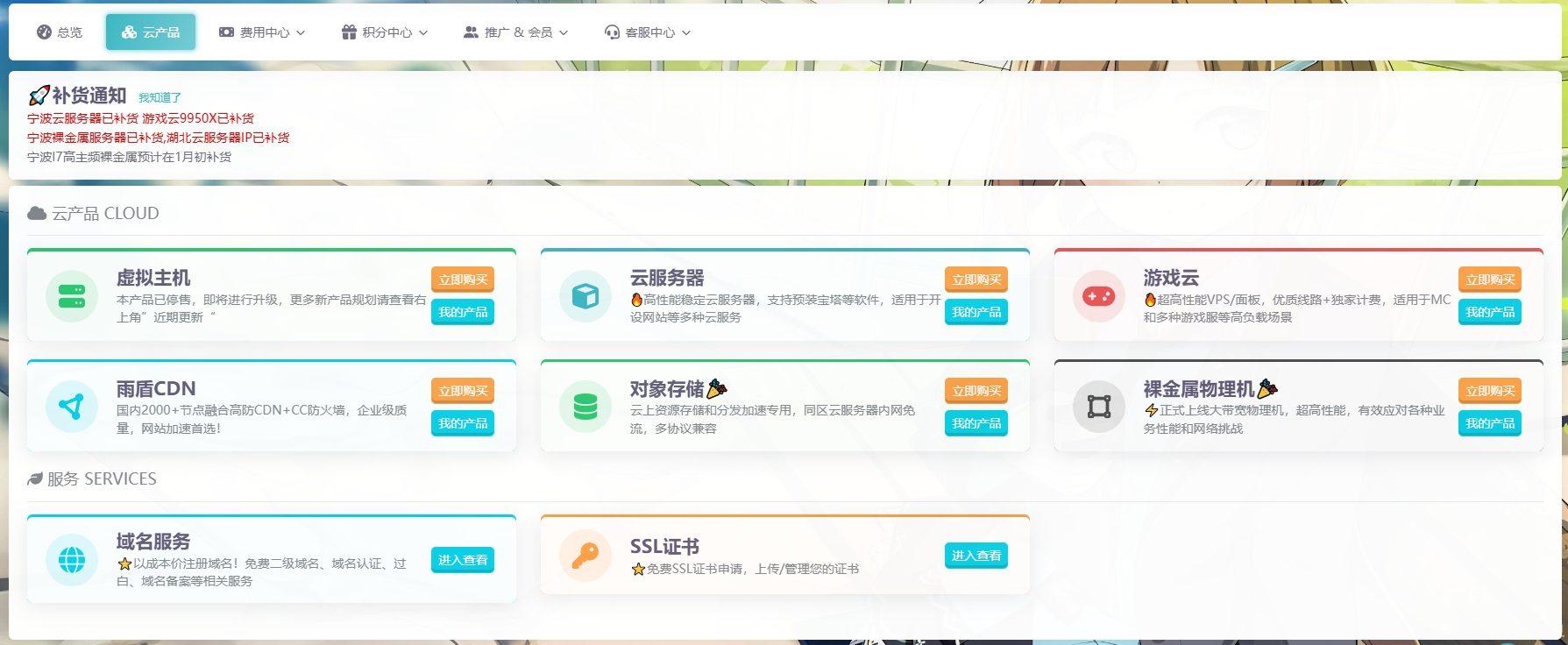Click 立即购买 for 云服务器
1568x645 pixels.
[976, 280]
